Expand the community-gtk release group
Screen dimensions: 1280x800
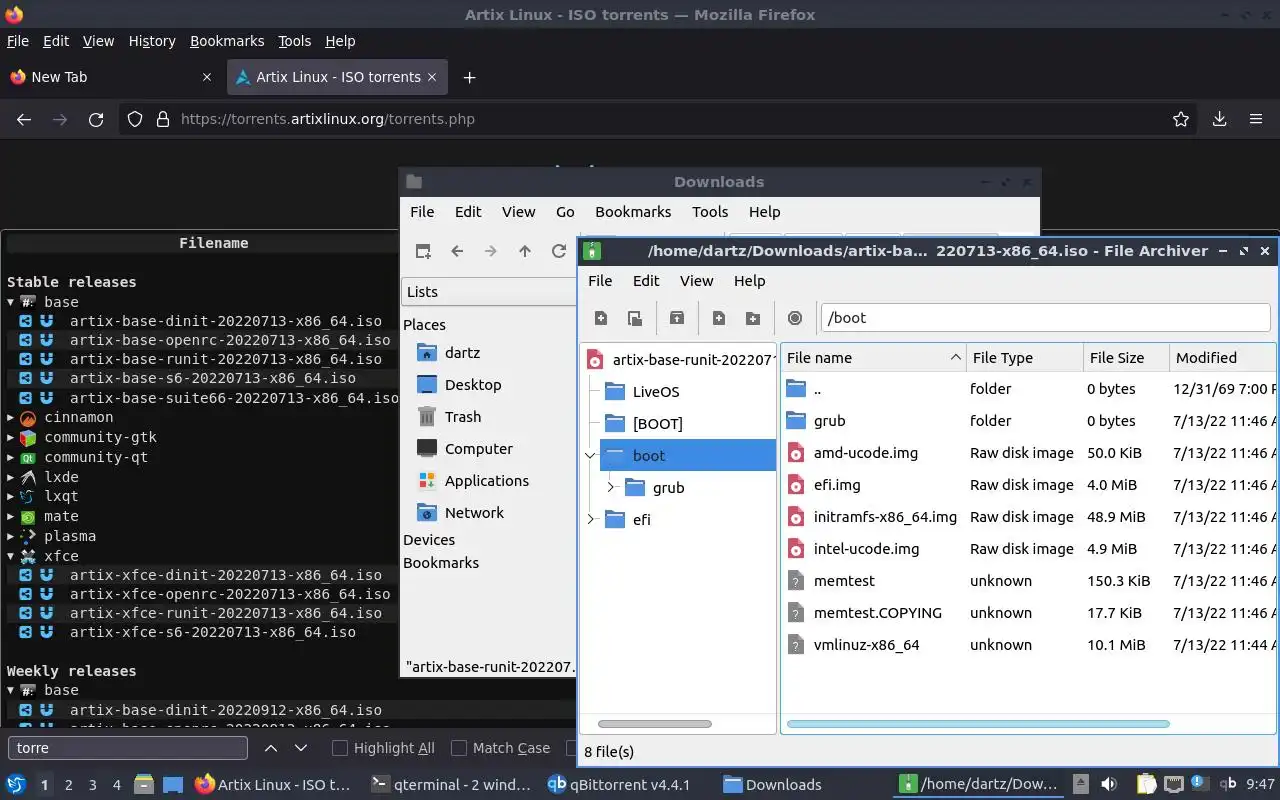coord(11,437)
